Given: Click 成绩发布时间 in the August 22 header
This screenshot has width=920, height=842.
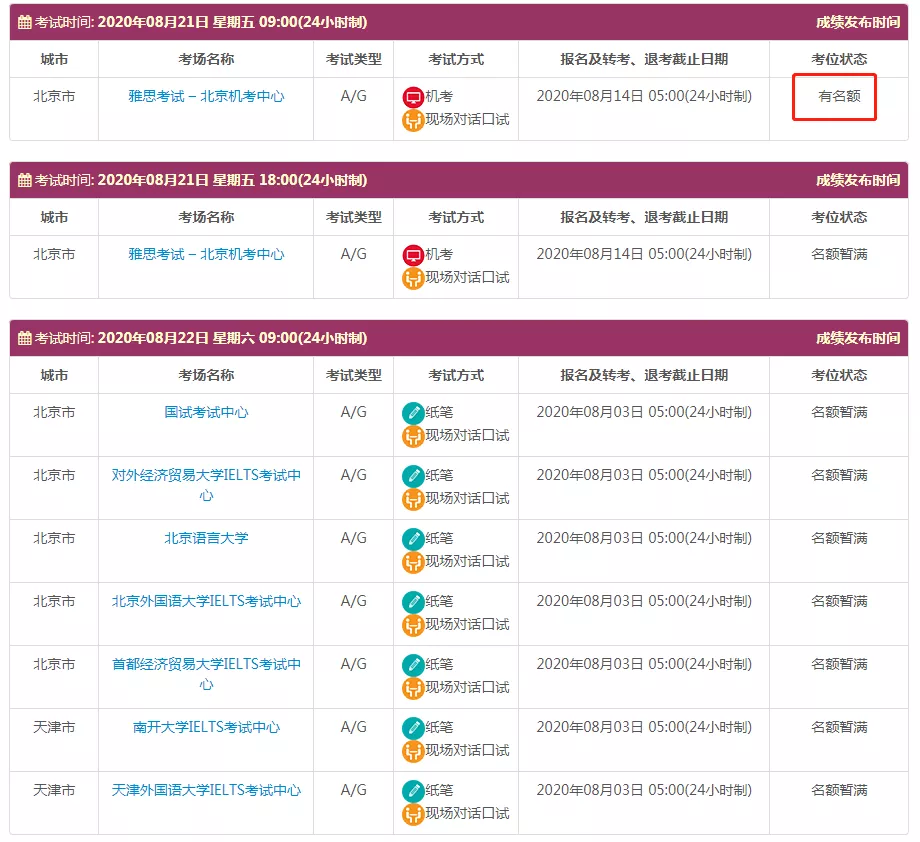Looking at the screenshot, I should (x=857, y=339).
